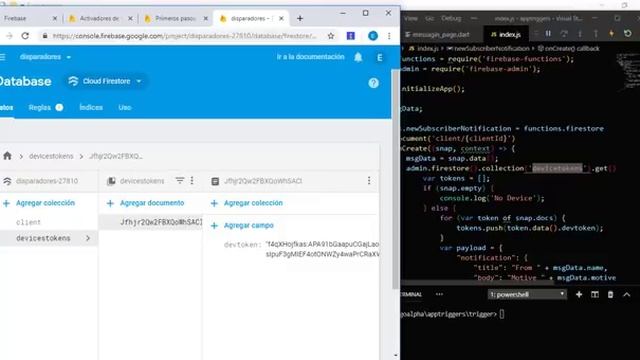Close the Primeros pasos browser tab

tap(206, 18)
